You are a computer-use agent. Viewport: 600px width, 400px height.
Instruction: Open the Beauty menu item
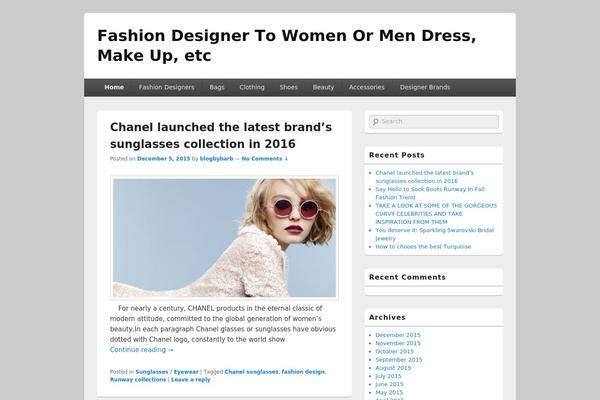(x=323, y=87)
